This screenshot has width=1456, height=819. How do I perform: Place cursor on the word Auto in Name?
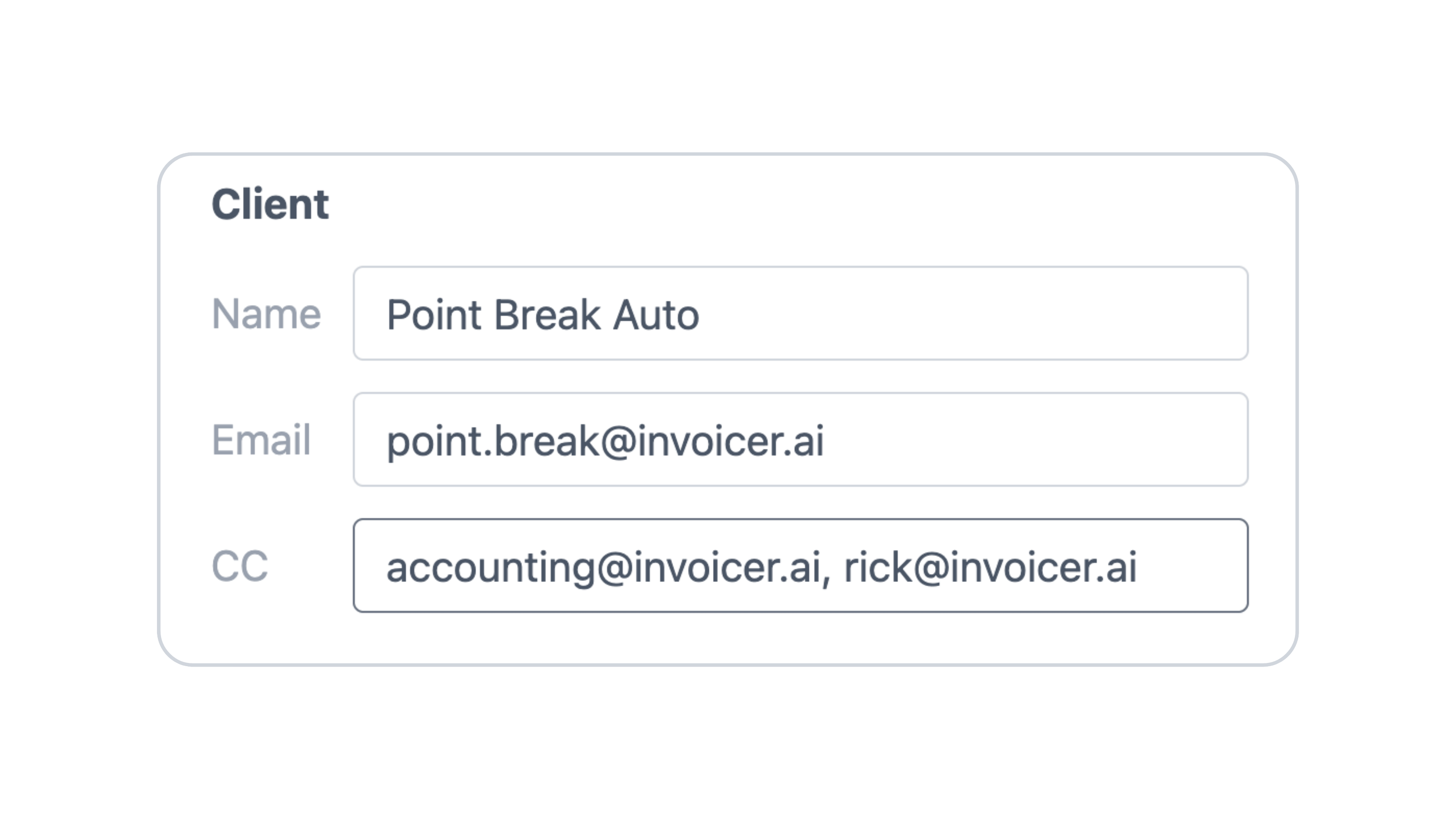pyautogui.click(x=656, y=315)
